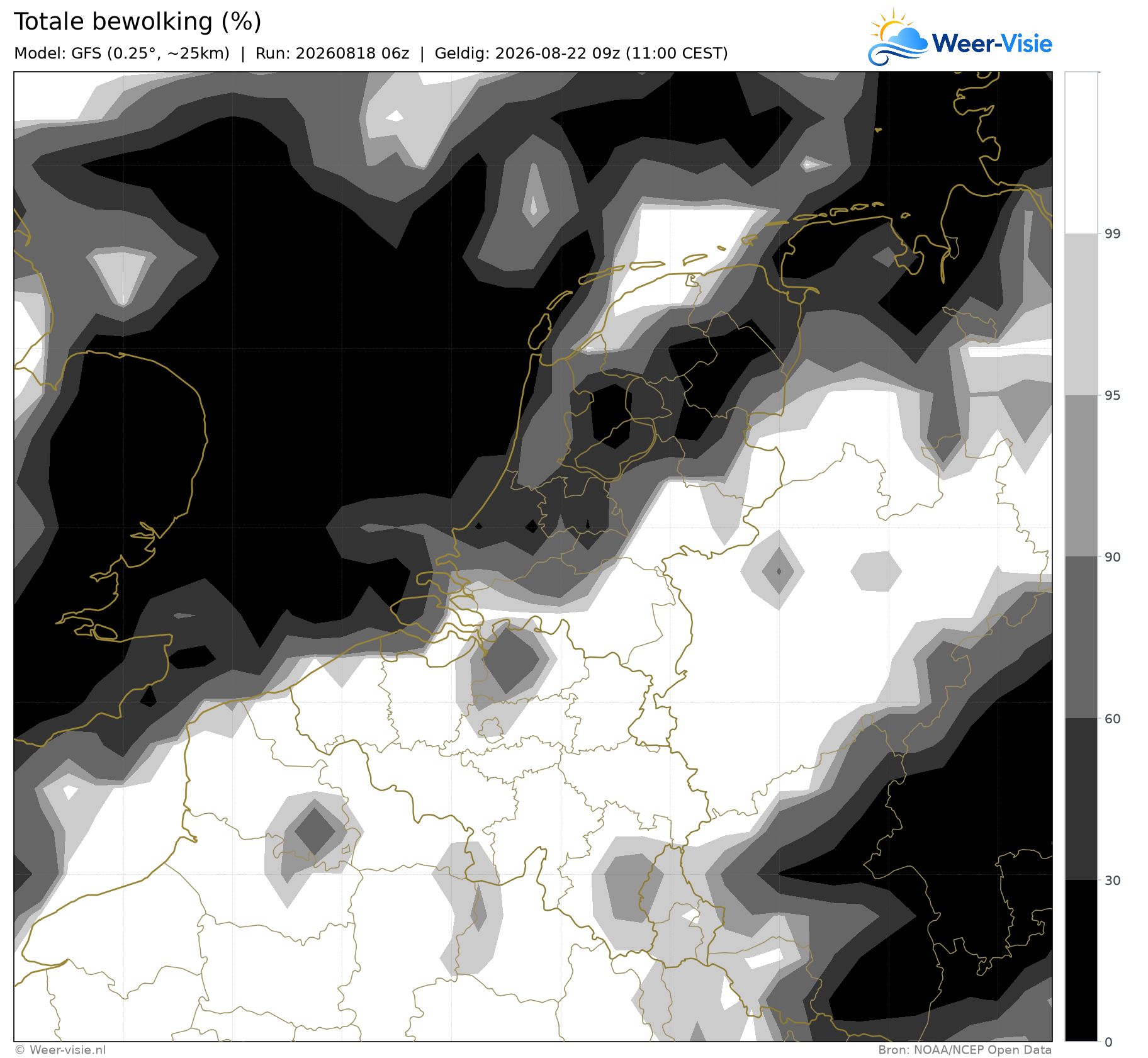
Task: Select the medium gray 90-95% colorbar segment
Action: (x=1081, y=476)
